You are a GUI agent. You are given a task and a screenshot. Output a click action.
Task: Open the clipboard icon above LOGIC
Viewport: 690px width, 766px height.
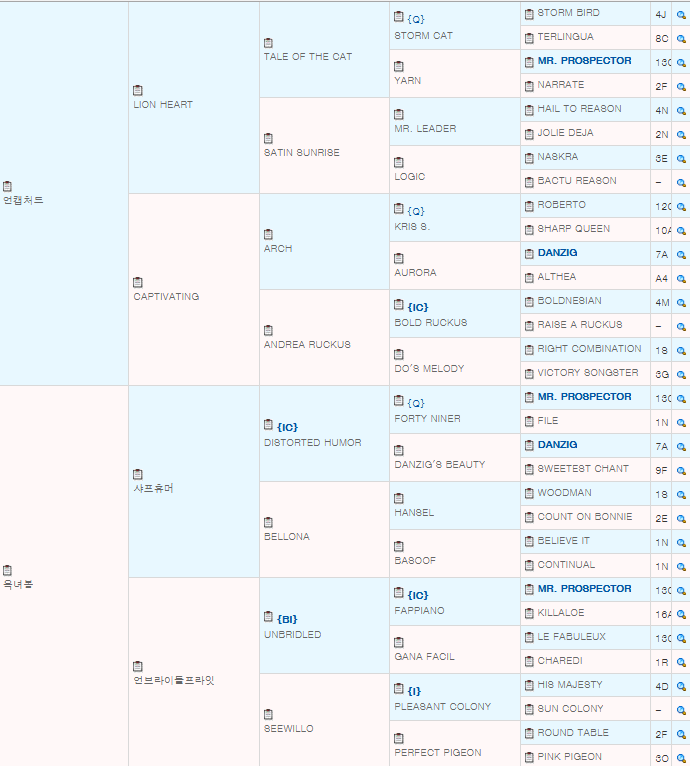399,162
